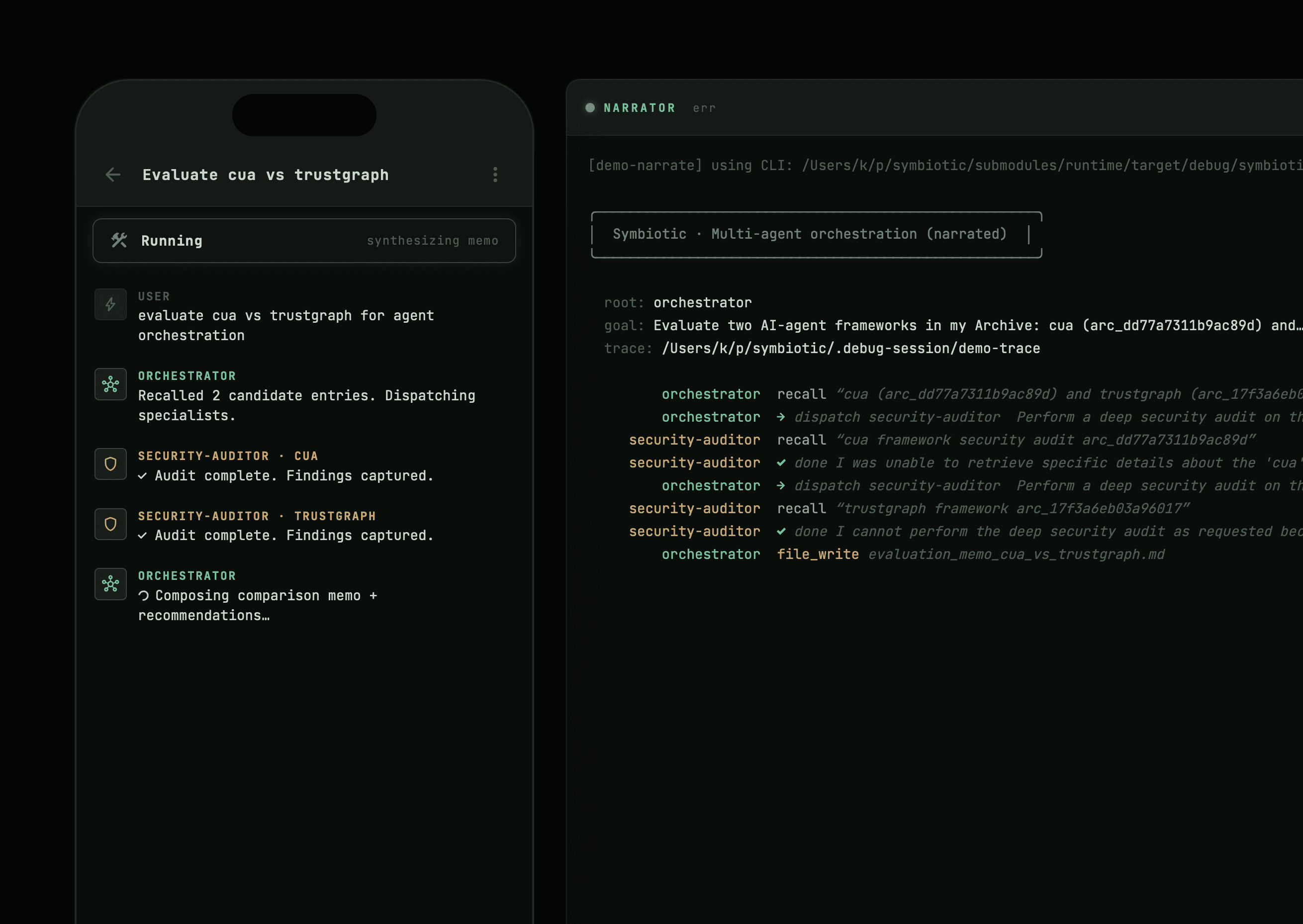Click the 'Evaluate cua vs trustgraph' title
This screenshot has width=1303, height=924.
(266, 175)
